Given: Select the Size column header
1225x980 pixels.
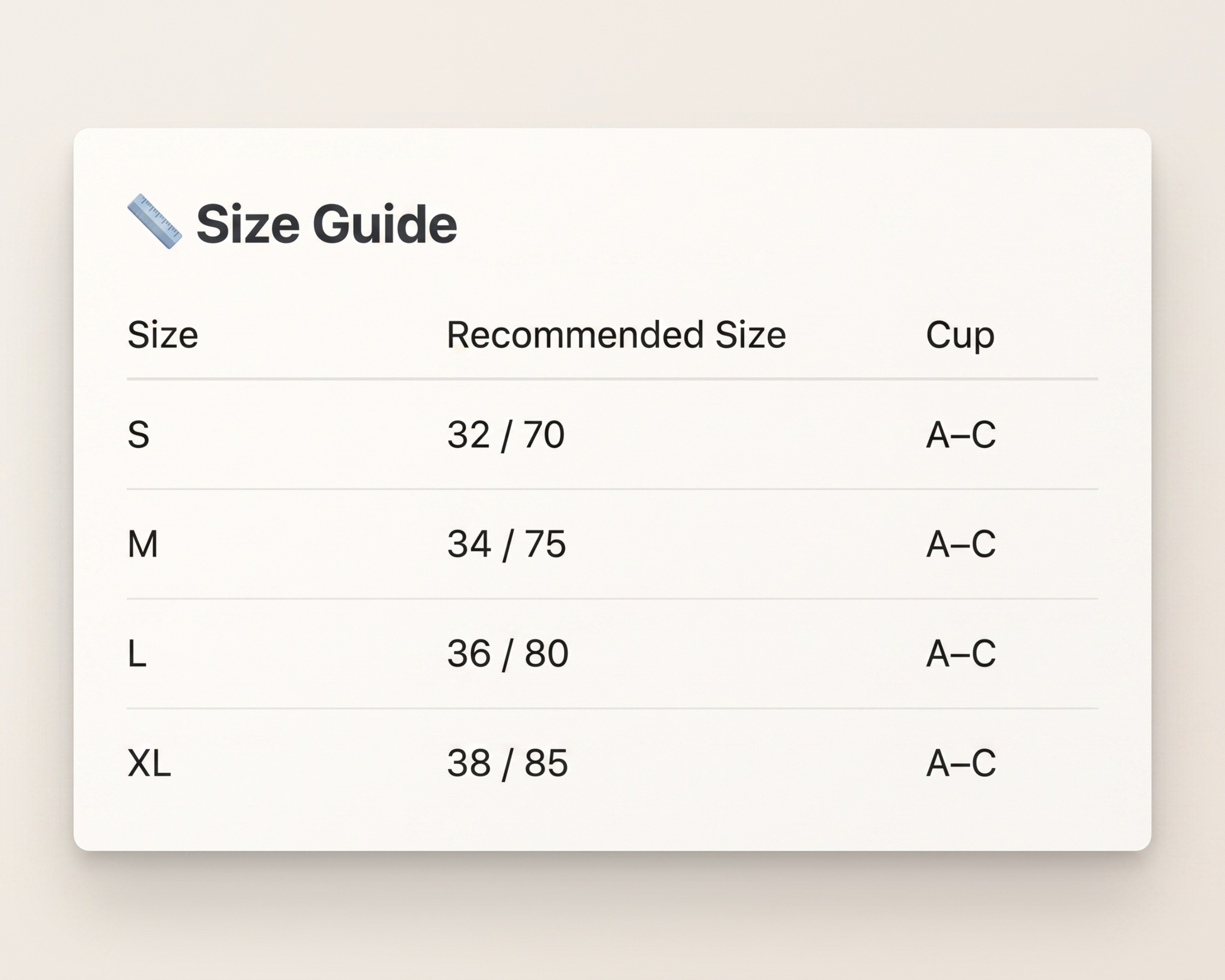Looking at the screenshot, I should [x=163, y=334].
